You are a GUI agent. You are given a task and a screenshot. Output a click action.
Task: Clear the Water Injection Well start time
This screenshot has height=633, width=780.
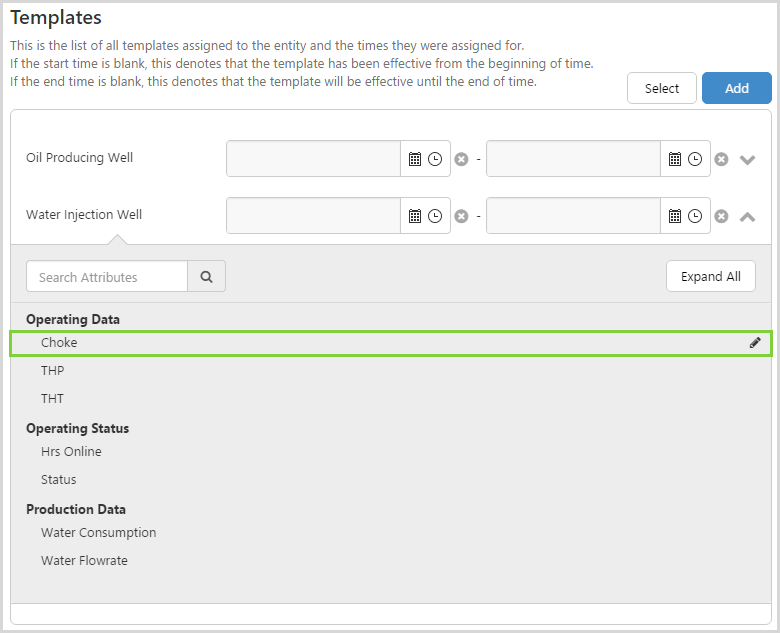click(x=461, y=216)
